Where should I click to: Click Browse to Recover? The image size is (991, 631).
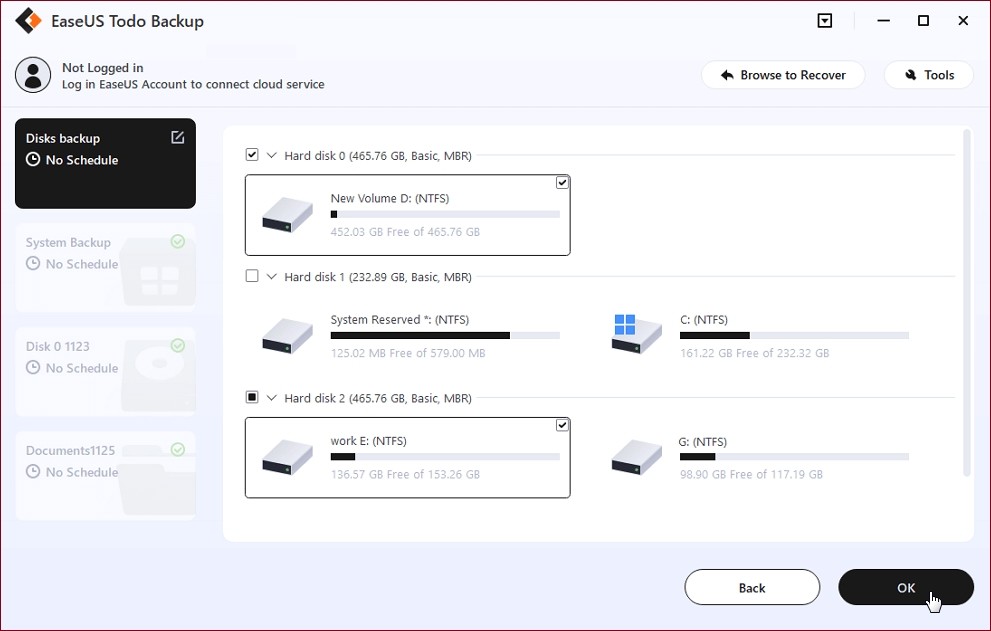(x=783, y=74)
